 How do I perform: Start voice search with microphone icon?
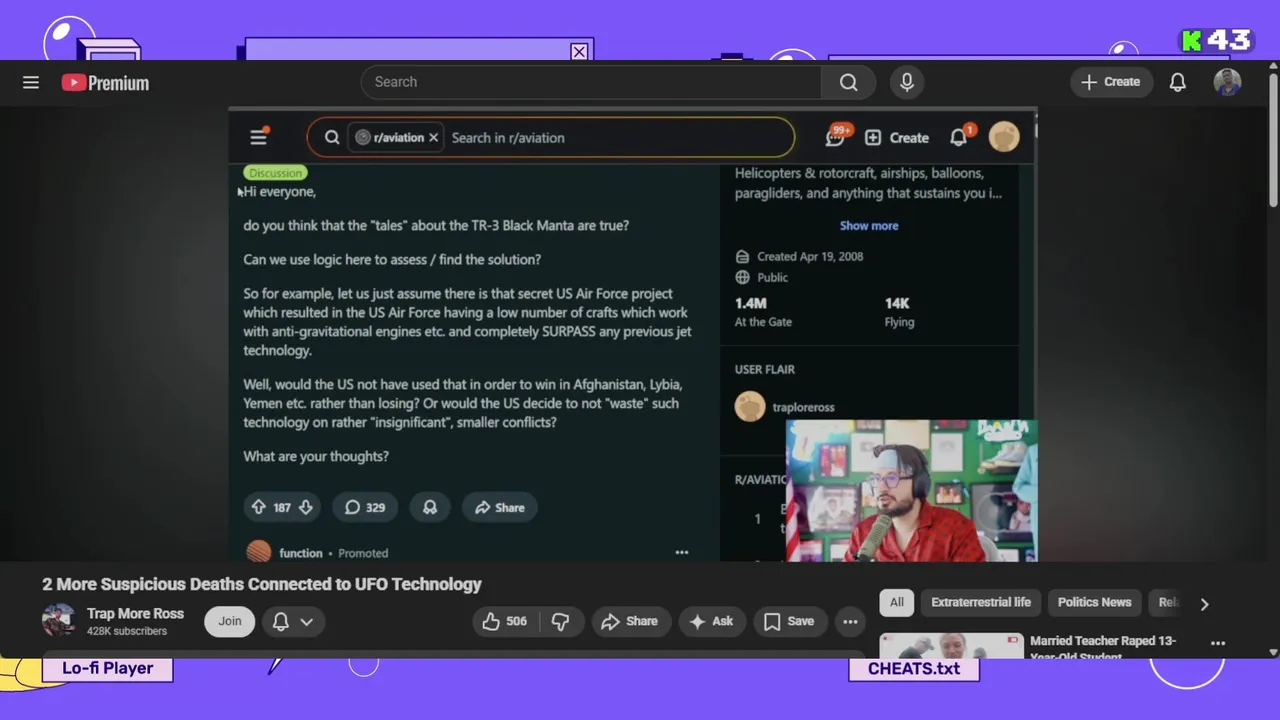[907, 82]
